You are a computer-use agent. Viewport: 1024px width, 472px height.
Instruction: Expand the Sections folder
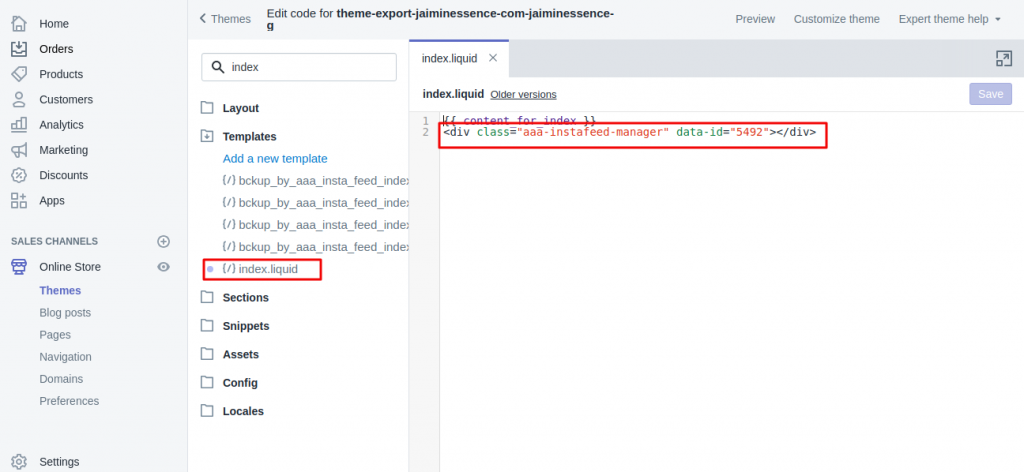pyautogui.click(x=246, y=298)
